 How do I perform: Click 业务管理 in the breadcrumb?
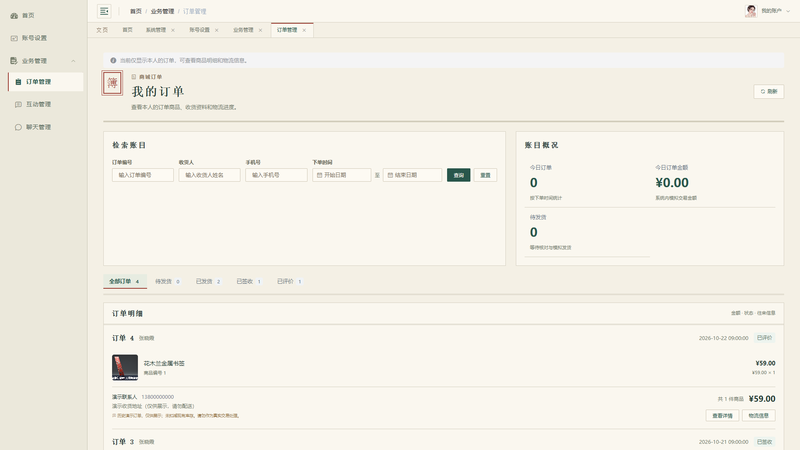[162, 11]
